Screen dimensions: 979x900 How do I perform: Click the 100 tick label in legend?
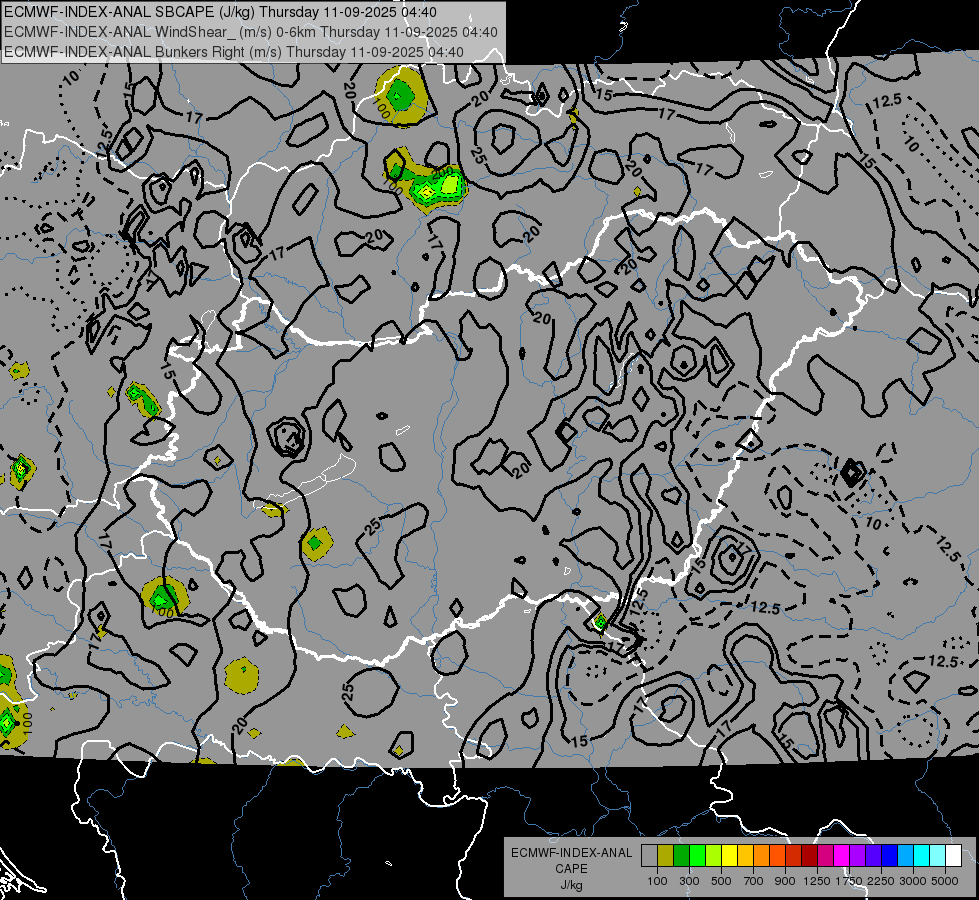point(657,881)
